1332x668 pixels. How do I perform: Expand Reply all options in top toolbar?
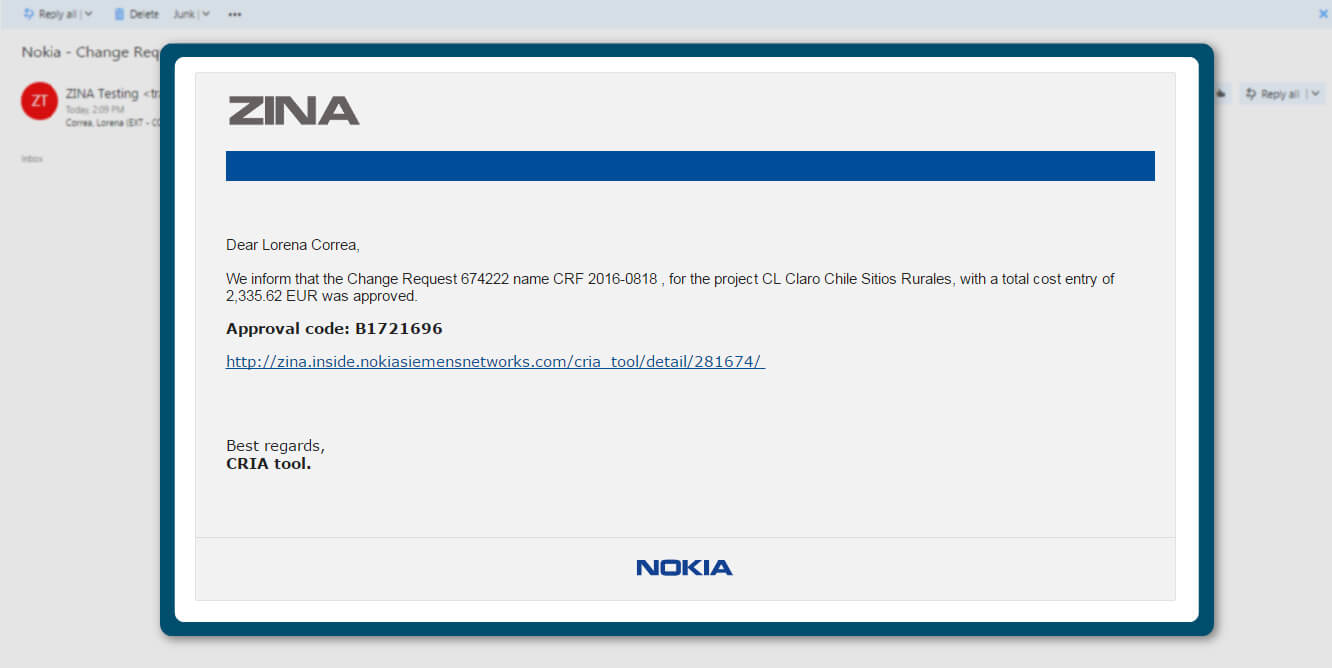pyautogui.click(x=89, y=14)
